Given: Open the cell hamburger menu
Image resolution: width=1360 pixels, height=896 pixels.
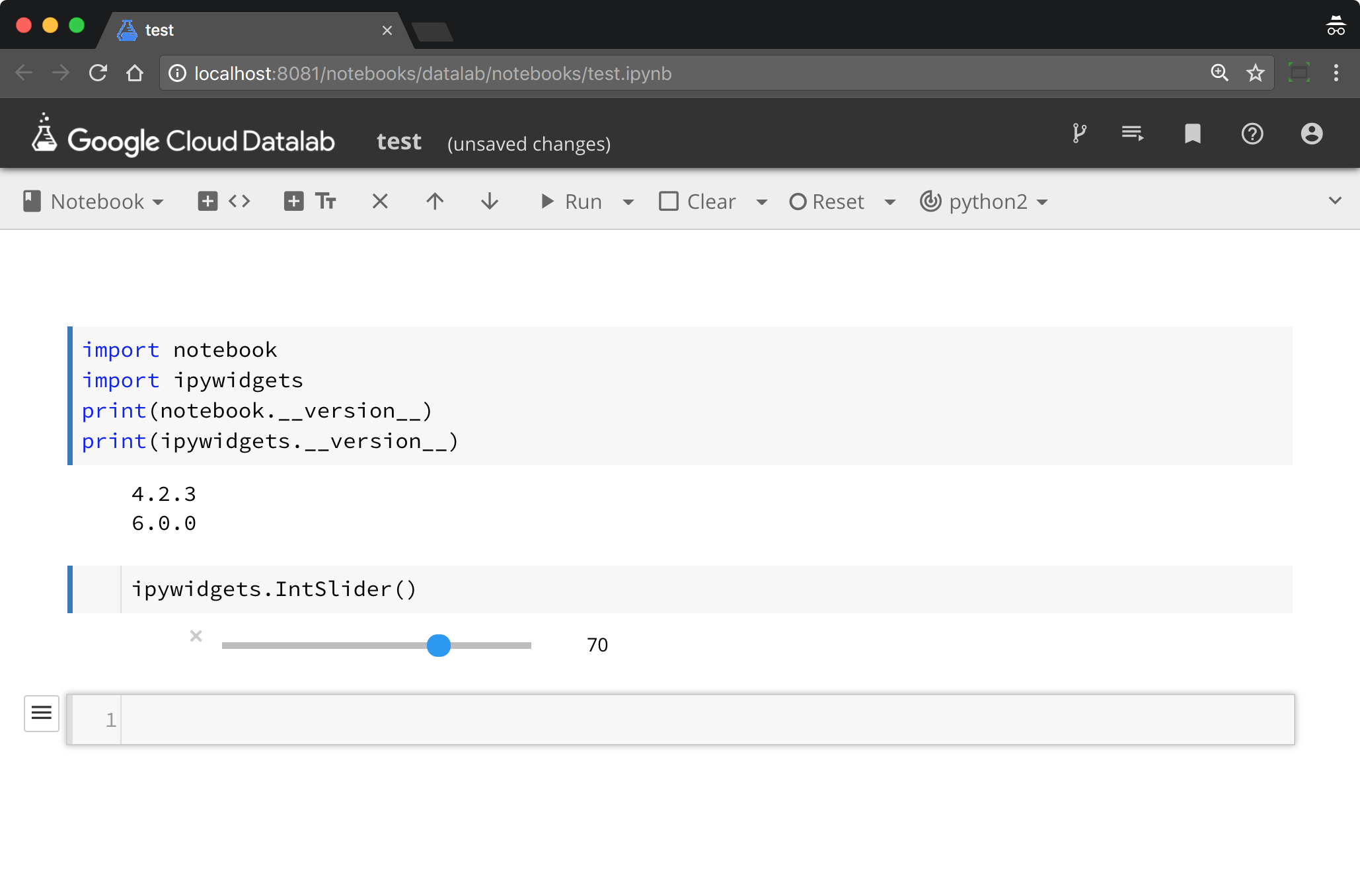Looking at the screenshot, I should click(x=42, y=713).
